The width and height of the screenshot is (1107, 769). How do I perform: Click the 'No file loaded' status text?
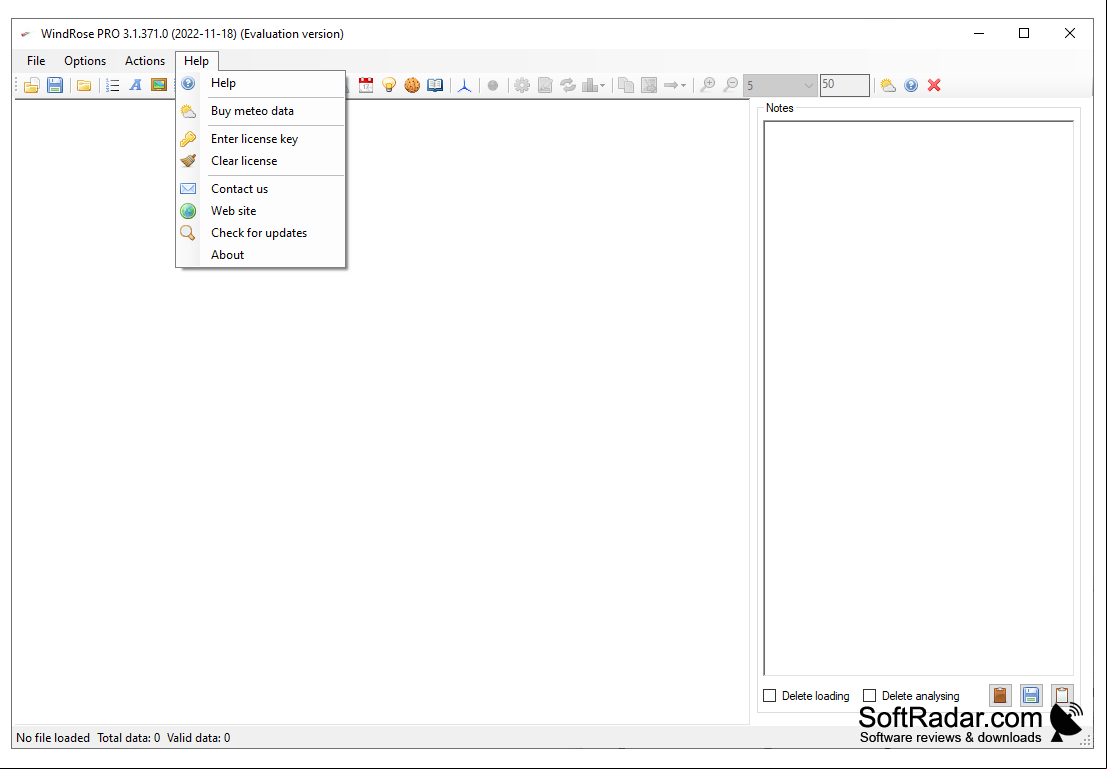(x=53, y=738)
